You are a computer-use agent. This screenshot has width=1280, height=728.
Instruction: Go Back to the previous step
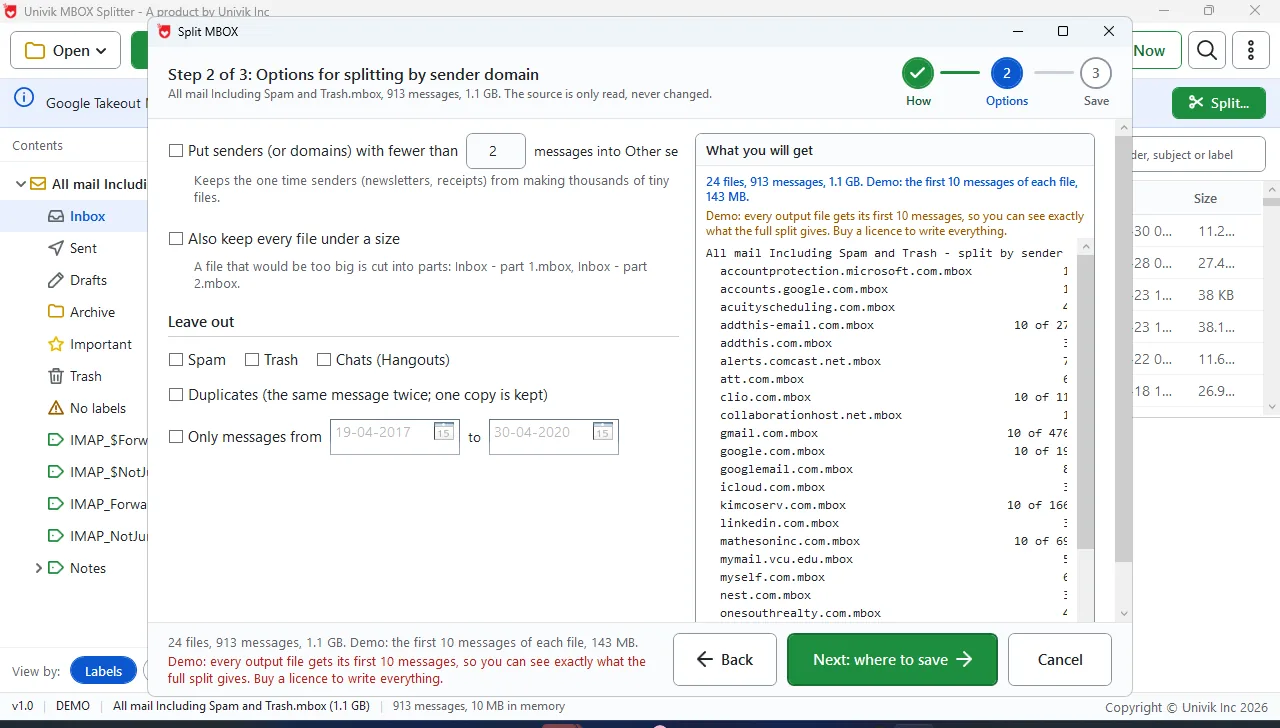(x=725, y=659)
